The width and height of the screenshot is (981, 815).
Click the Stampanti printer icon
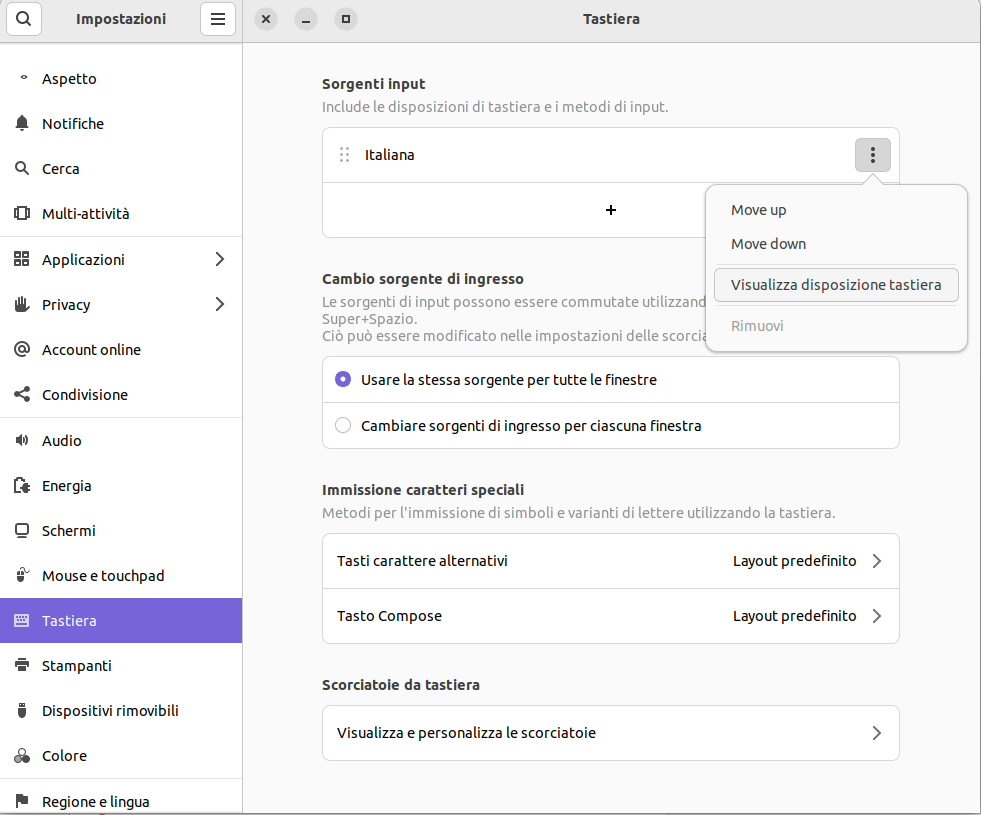coord(22,666)
